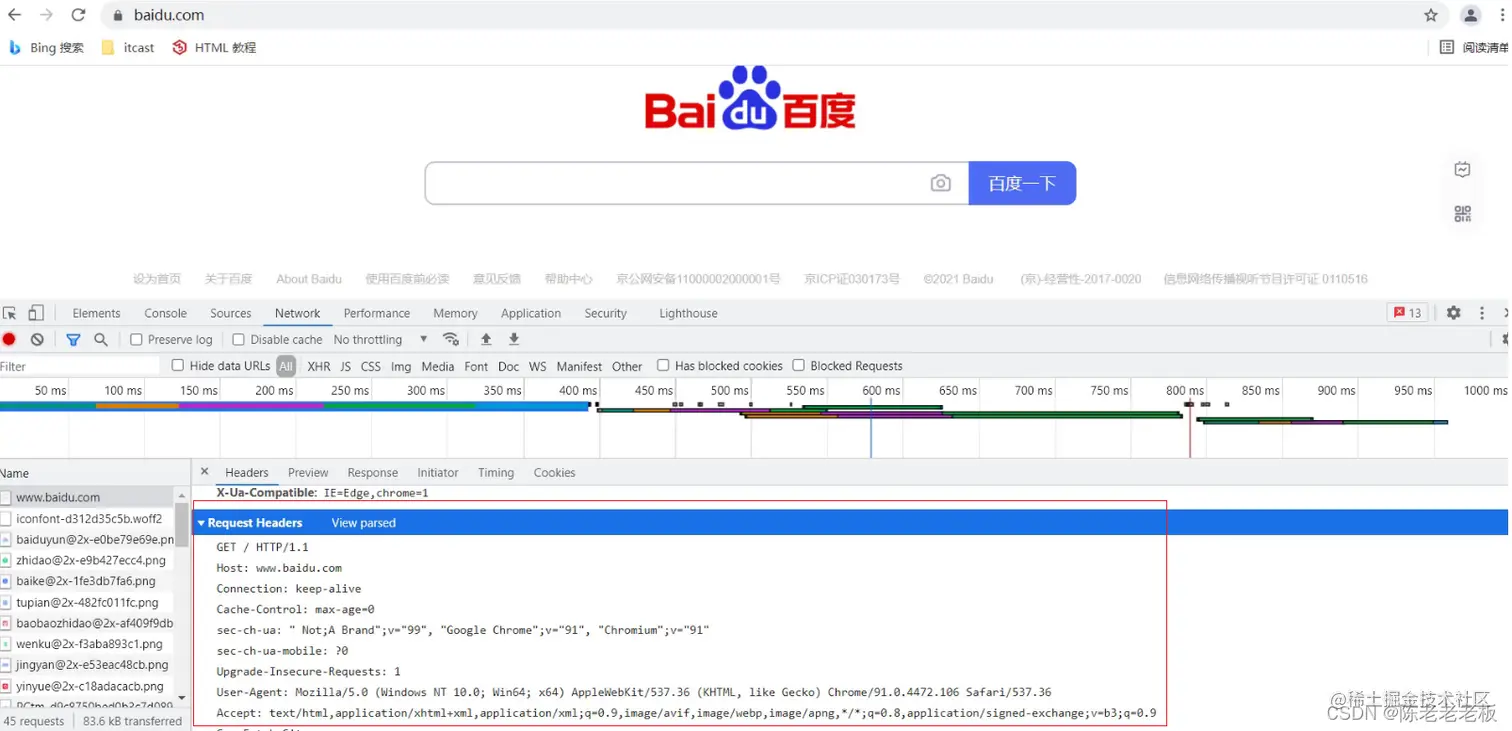Select the zhidao@2x-e9b427ecc4.png request
The height and width of the screenshot is (731, 1512).
coord(88,560)
